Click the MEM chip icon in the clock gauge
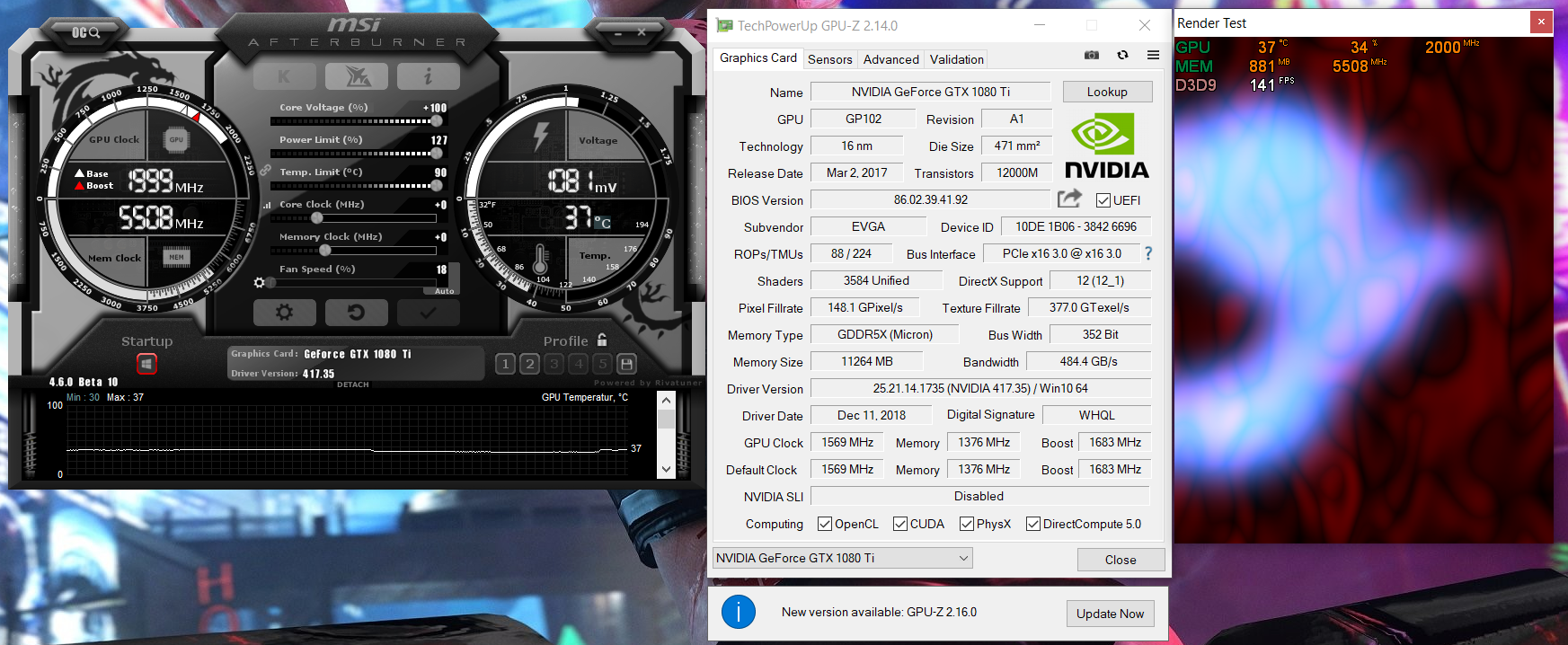Viewport: 1568px width, 645px height. [176, 258]
